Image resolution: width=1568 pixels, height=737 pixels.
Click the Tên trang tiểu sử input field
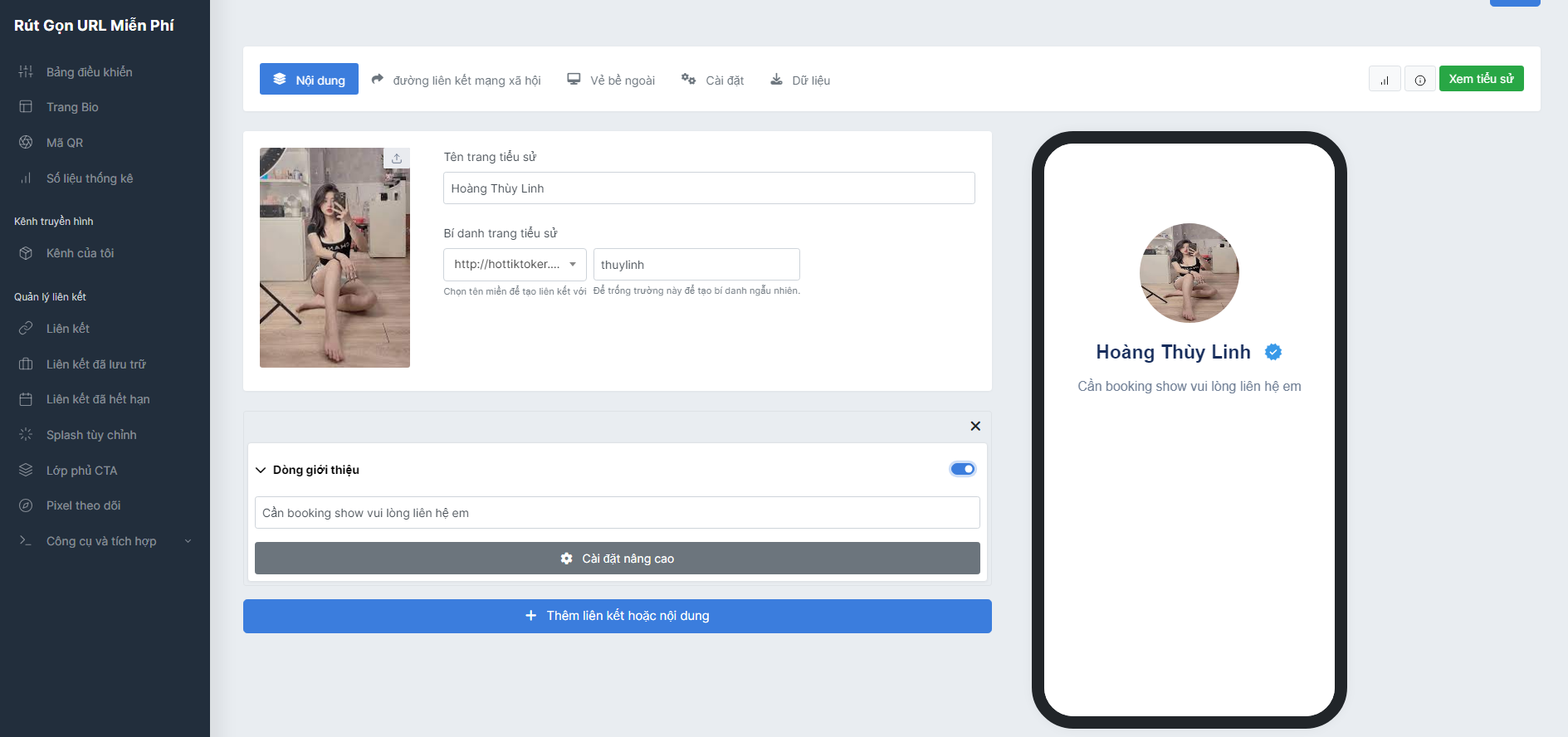coord(708,188)
